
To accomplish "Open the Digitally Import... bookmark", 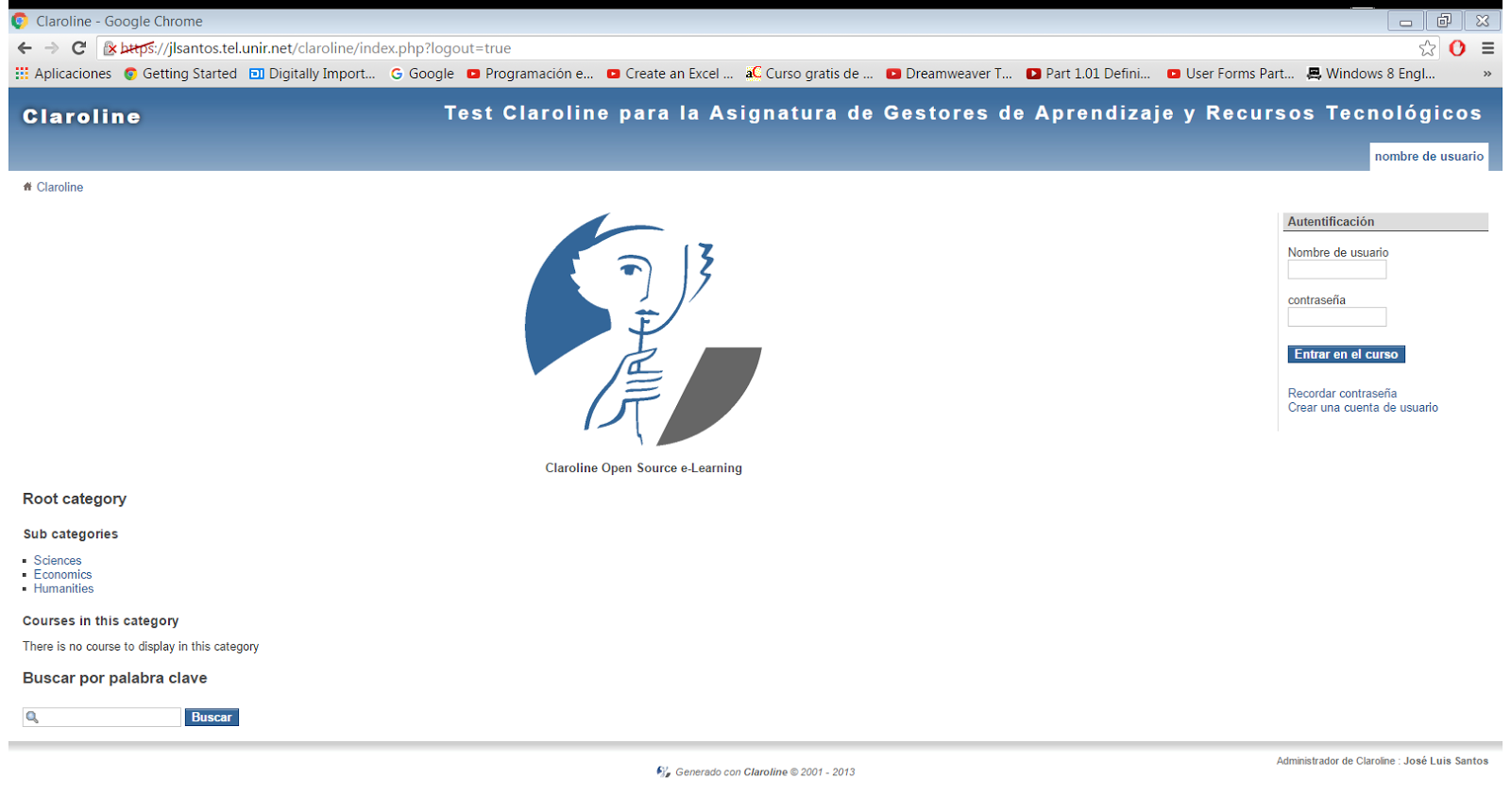I will [x=313, y=74].
